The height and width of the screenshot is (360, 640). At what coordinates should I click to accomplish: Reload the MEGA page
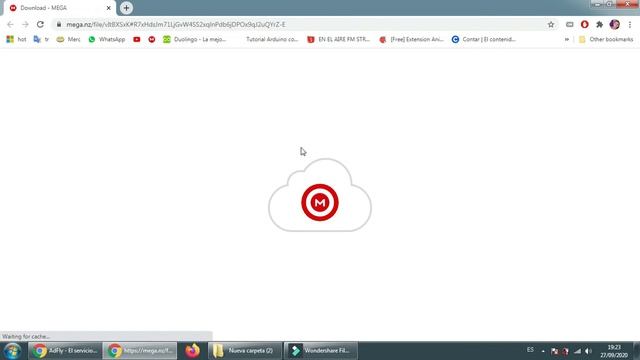40,24
